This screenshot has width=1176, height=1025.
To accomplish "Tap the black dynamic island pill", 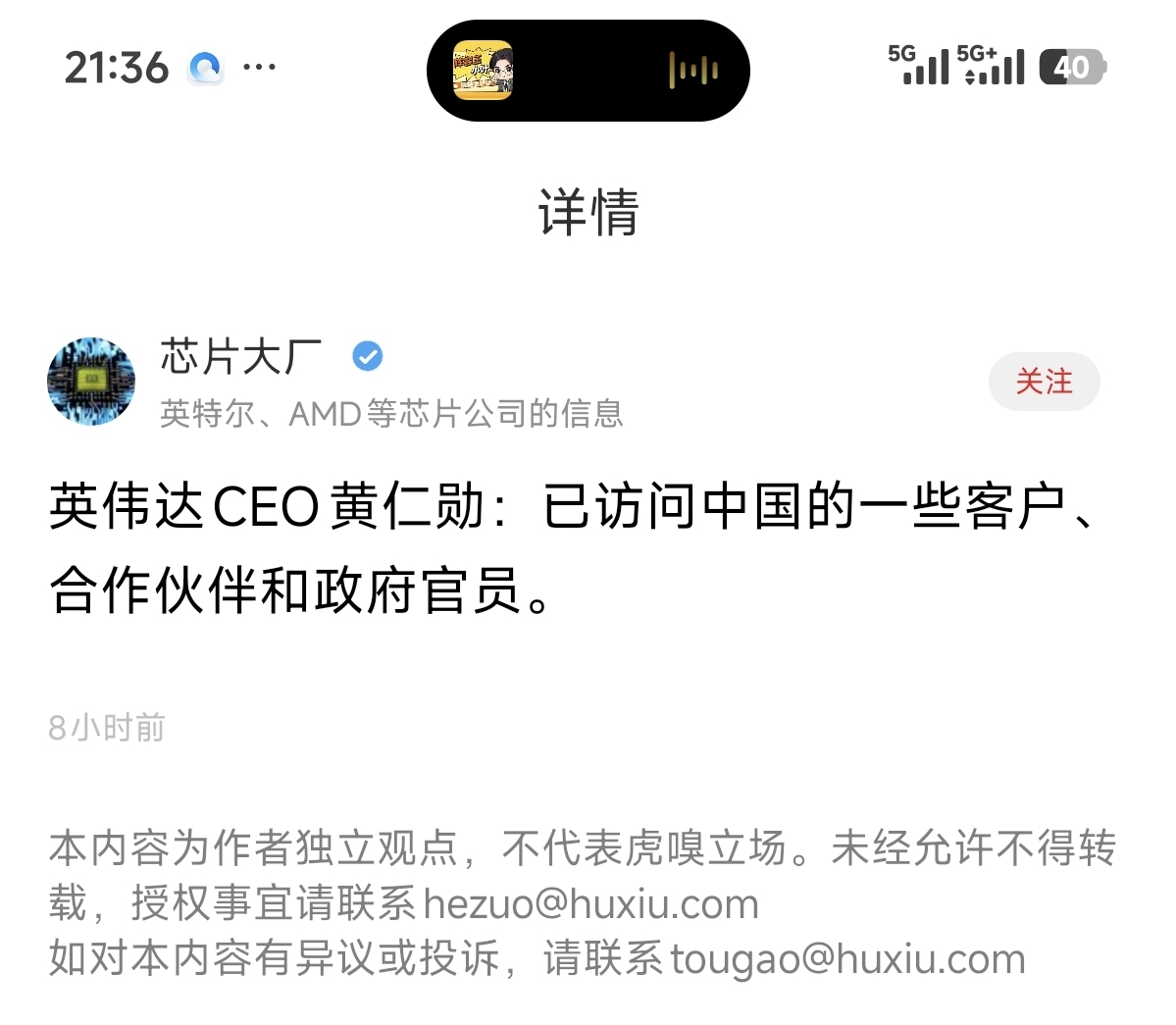I will [x=588, y=71].
